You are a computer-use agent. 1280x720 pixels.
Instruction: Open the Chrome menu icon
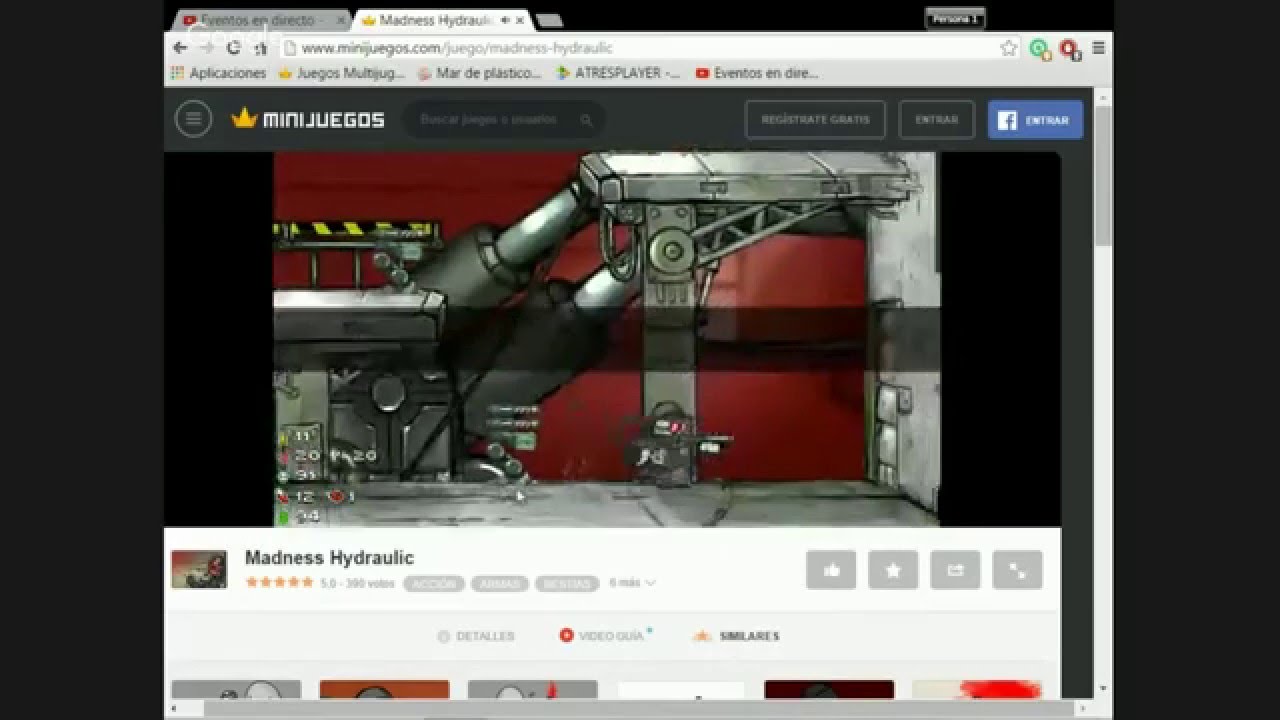point(1098,48)
